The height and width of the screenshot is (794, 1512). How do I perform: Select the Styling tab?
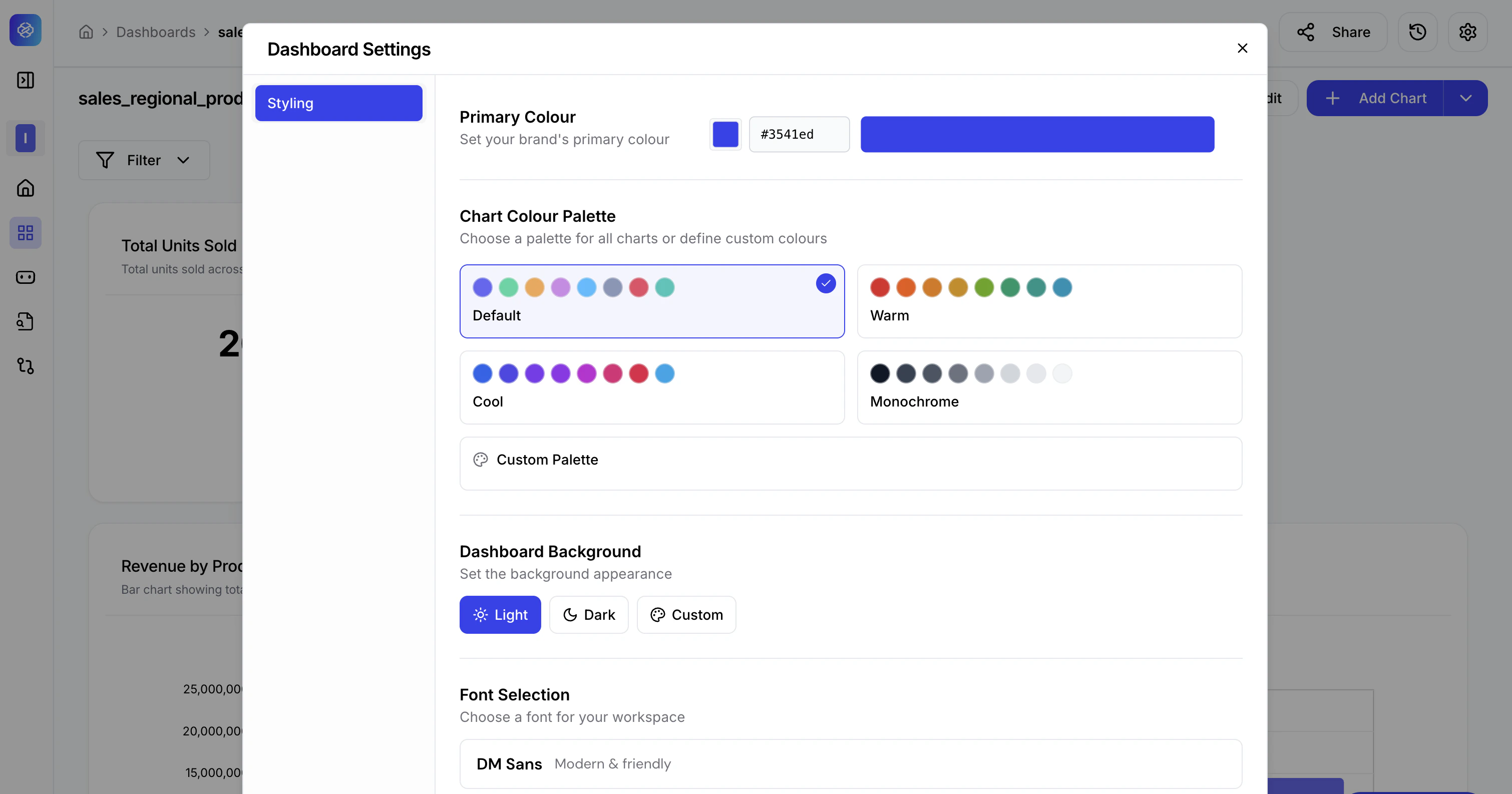(x=338, y=103)
